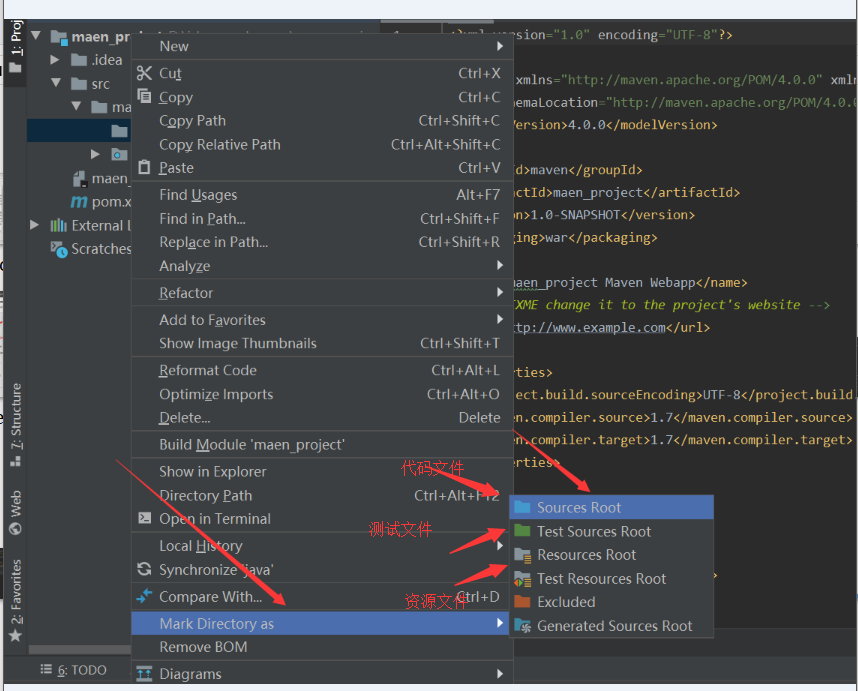Click the project tree horizontal scrollbar
Screen dimensions: 858x691
pos(80,649)
